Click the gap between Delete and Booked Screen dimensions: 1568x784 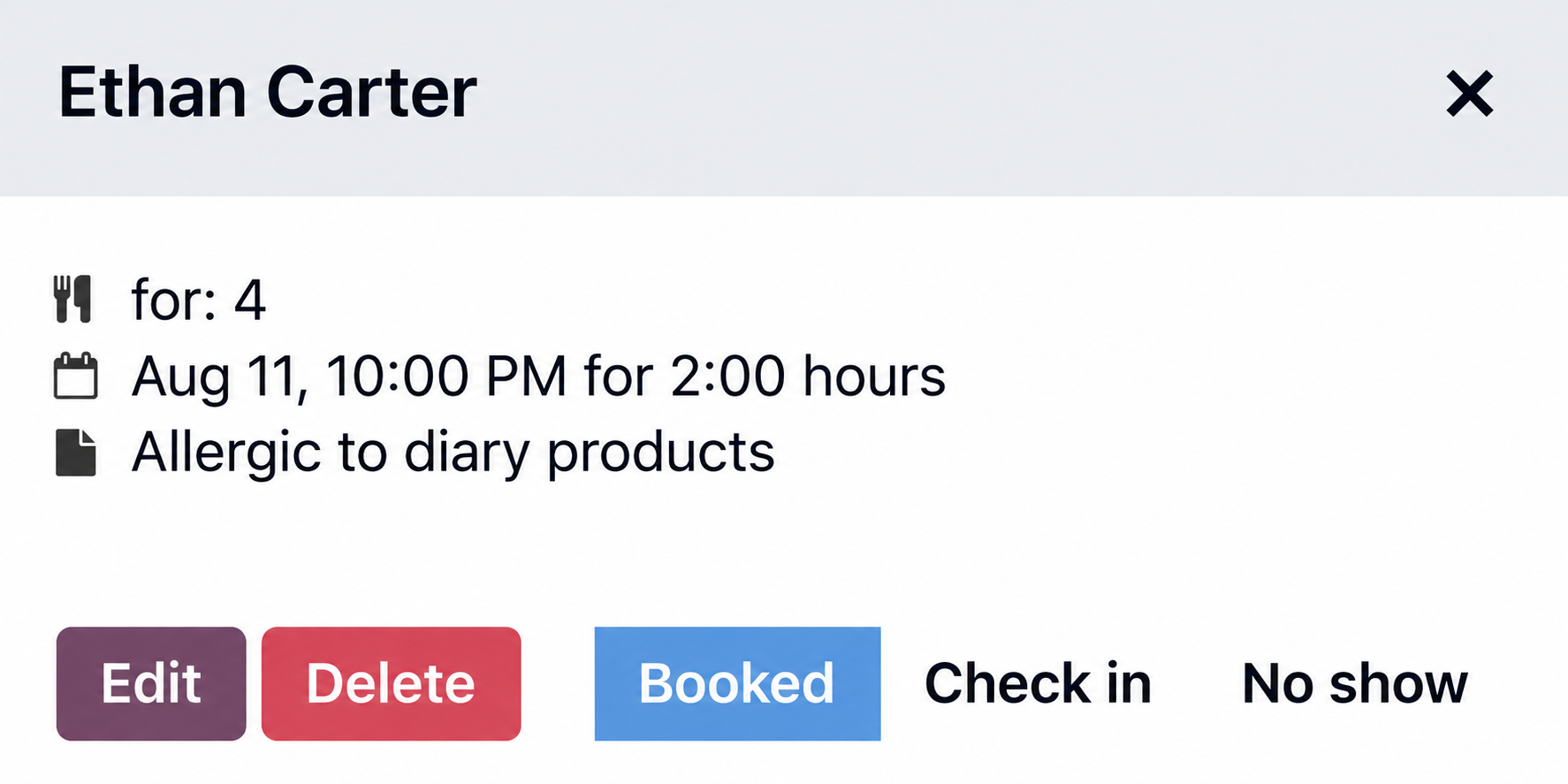pyautogui.click(x=558, y=683)
